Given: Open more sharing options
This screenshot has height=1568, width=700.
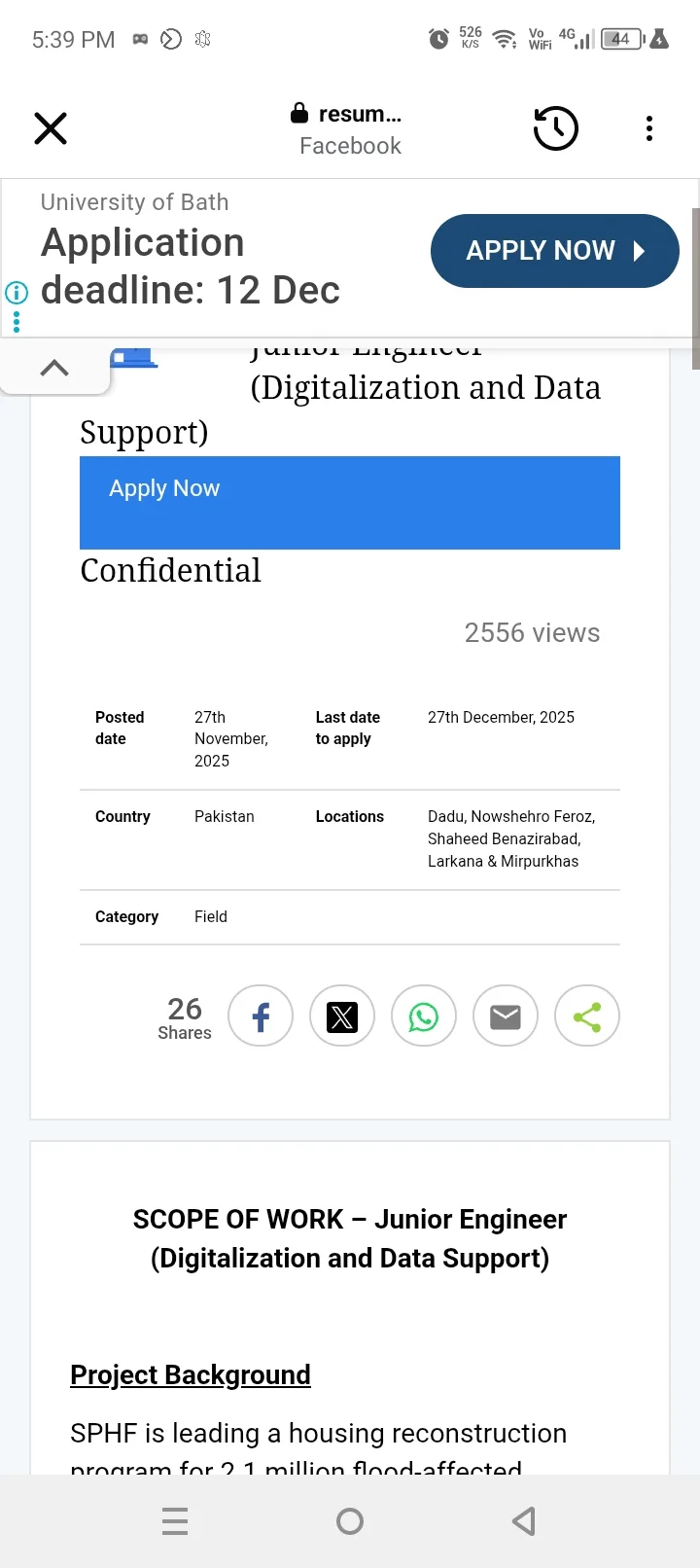Looking at the screenshot, I should click(587, 1016).
